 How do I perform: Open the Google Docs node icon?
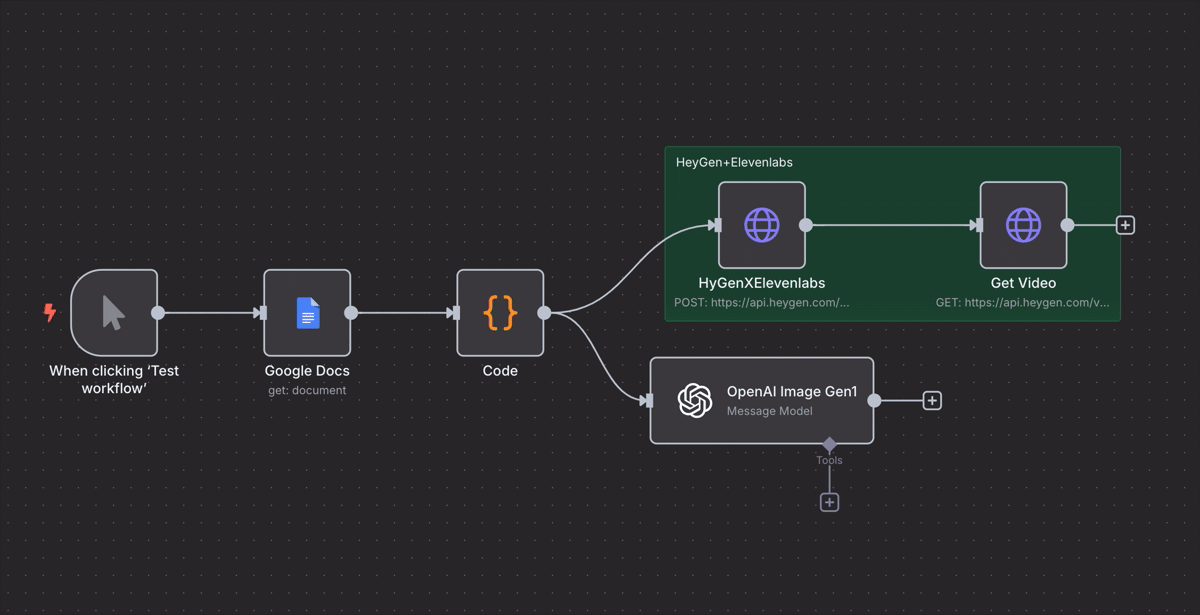tap(307, 313)
